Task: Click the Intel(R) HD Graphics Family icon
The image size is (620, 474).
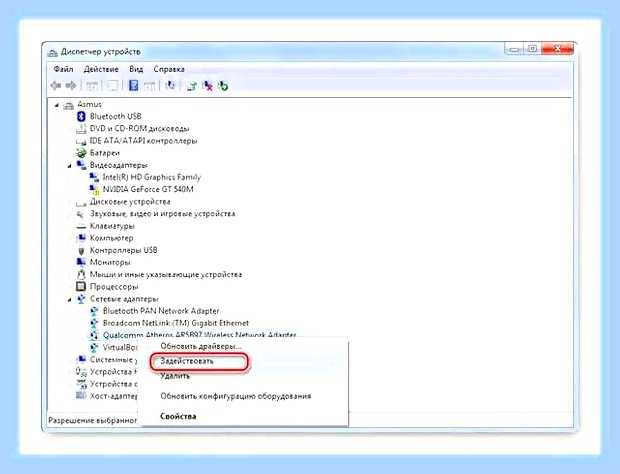Action: (x=94, y=177)
